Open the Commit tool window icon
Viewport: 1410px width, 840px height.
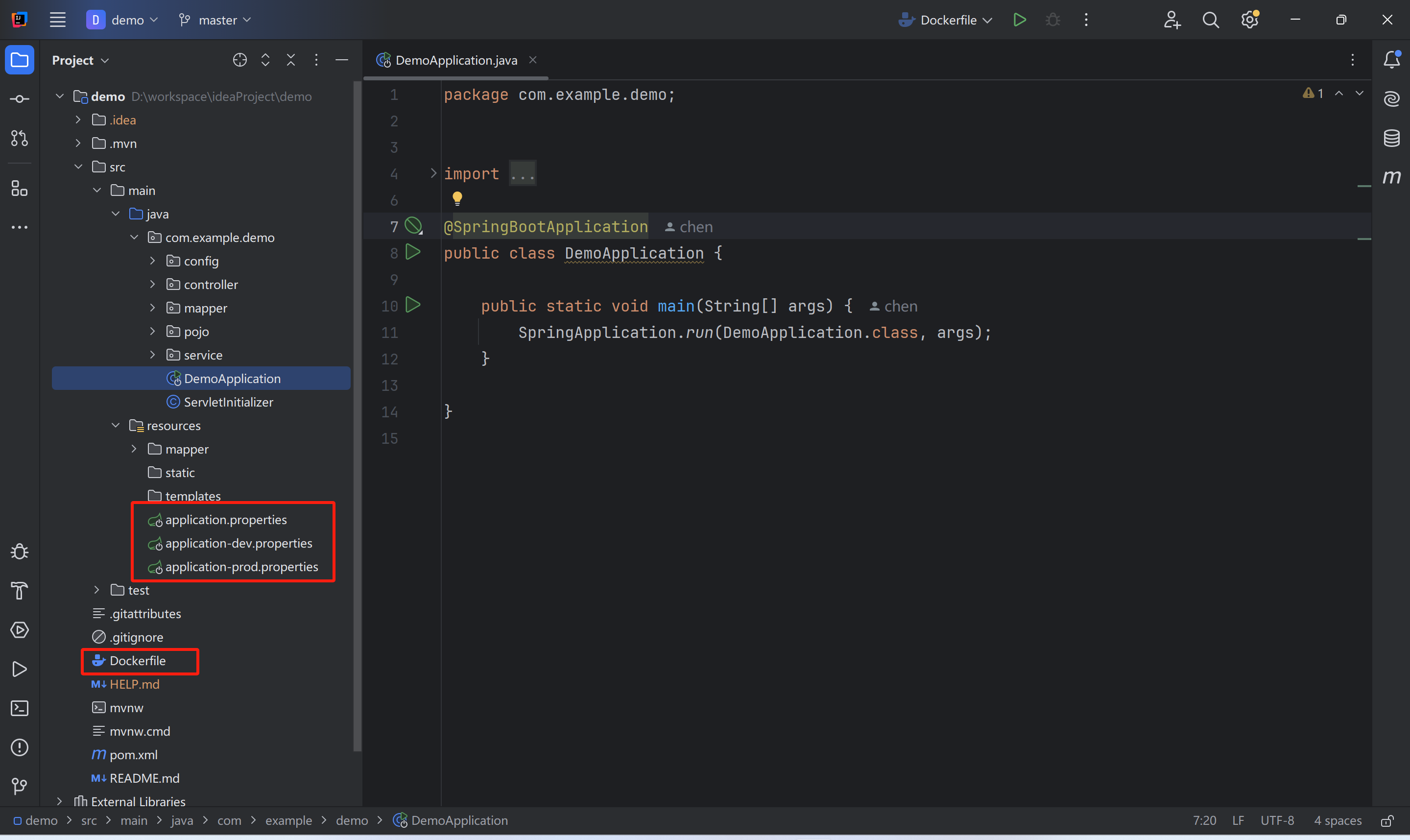tap(19, 99)
